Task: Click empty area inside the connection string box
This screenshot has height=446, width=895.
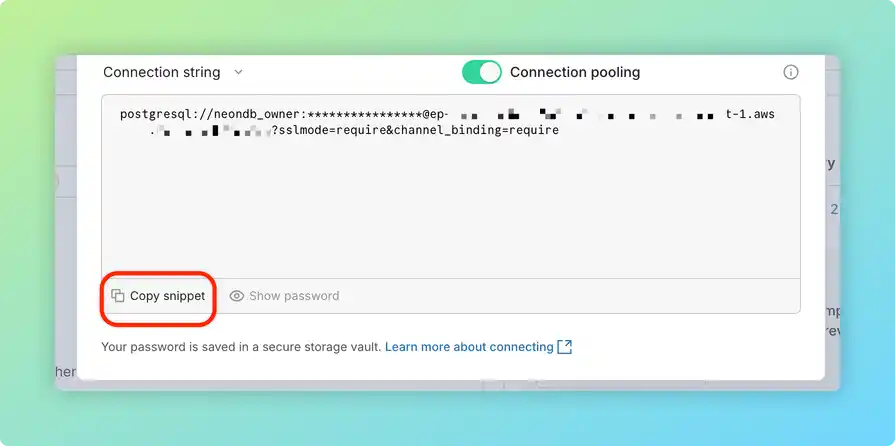Action: coord(451,208)
